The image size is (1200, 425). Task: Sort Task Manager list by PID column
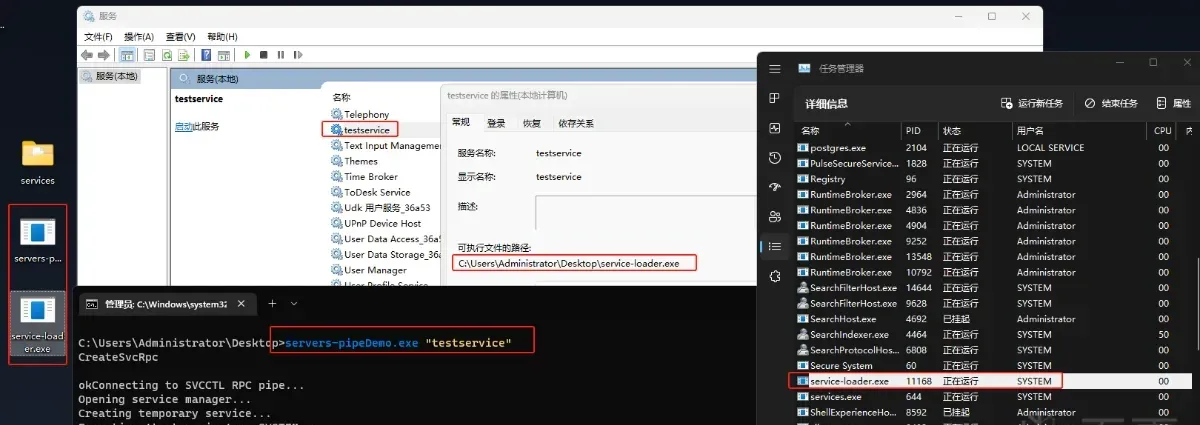click(x=919, y=130)
